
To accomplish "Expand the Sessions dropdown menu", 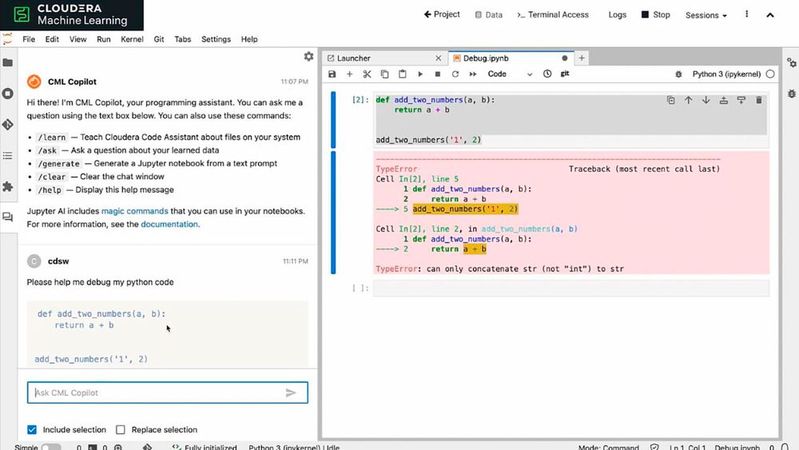I will 706,15.
